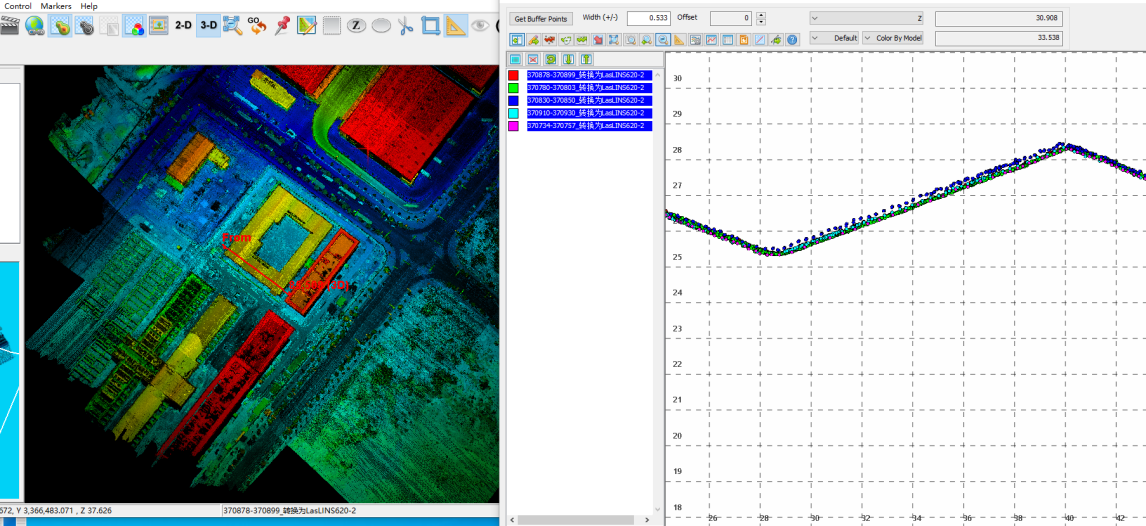Click the red swatch of first layer
Viewport: 1146px width, 526px height.
pos(514,75)
